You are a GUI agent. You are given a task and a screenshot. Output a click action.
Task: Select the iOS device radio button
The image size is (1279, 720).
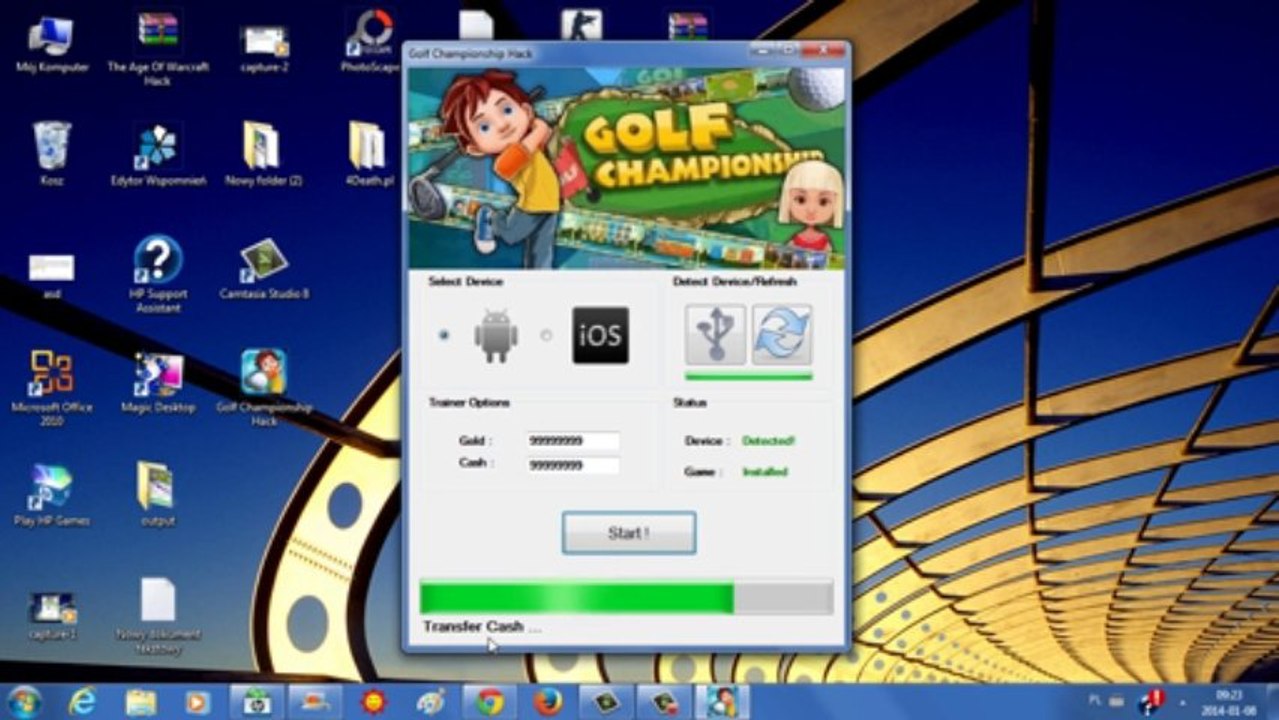tap(546, 335)
